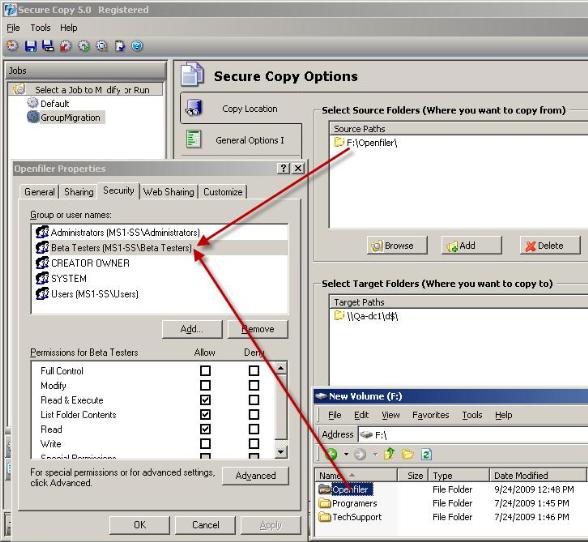This screenshot has width=588, height=542.
Task: Click the red gear toolbar icon
Action: (x=66, y=46)
